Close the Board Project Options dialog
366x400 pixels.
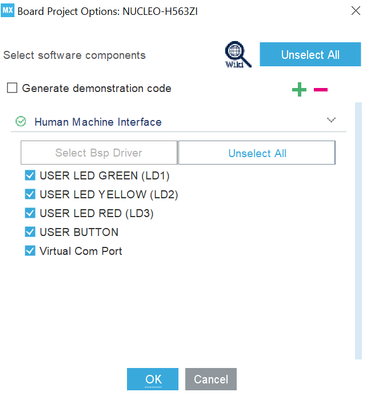356,11
